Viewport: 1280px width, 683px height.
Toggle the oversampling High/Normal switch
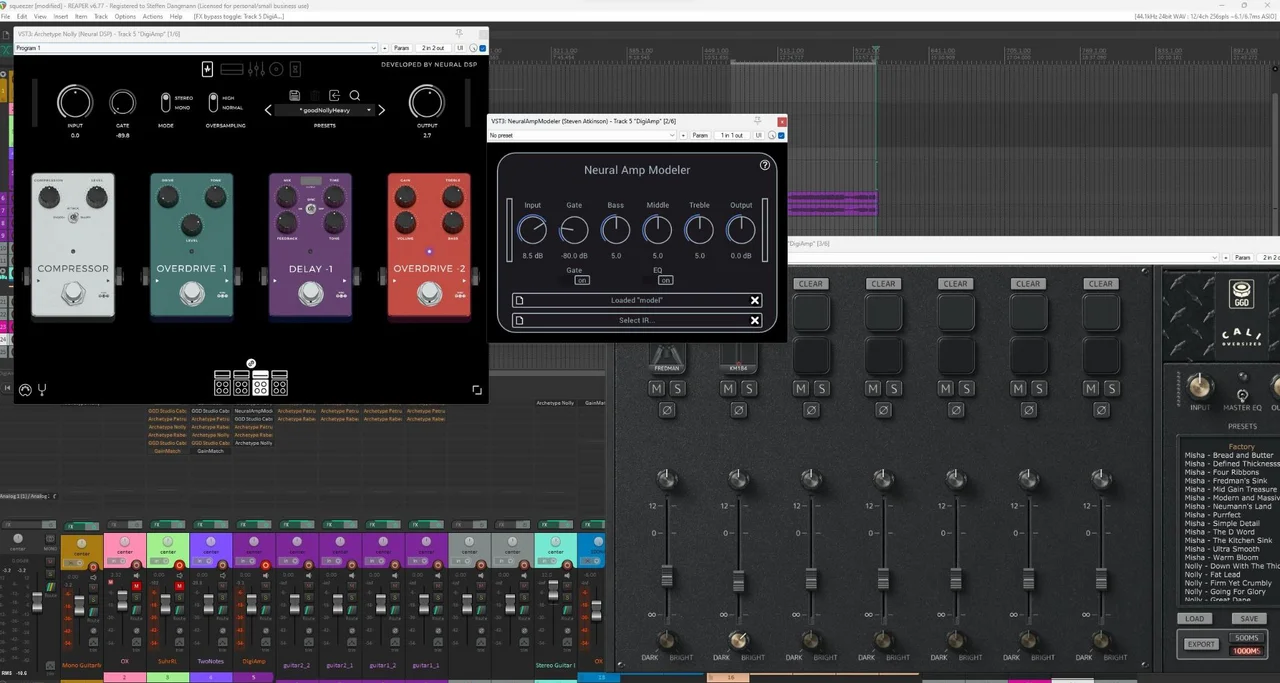tap(213, 102)
